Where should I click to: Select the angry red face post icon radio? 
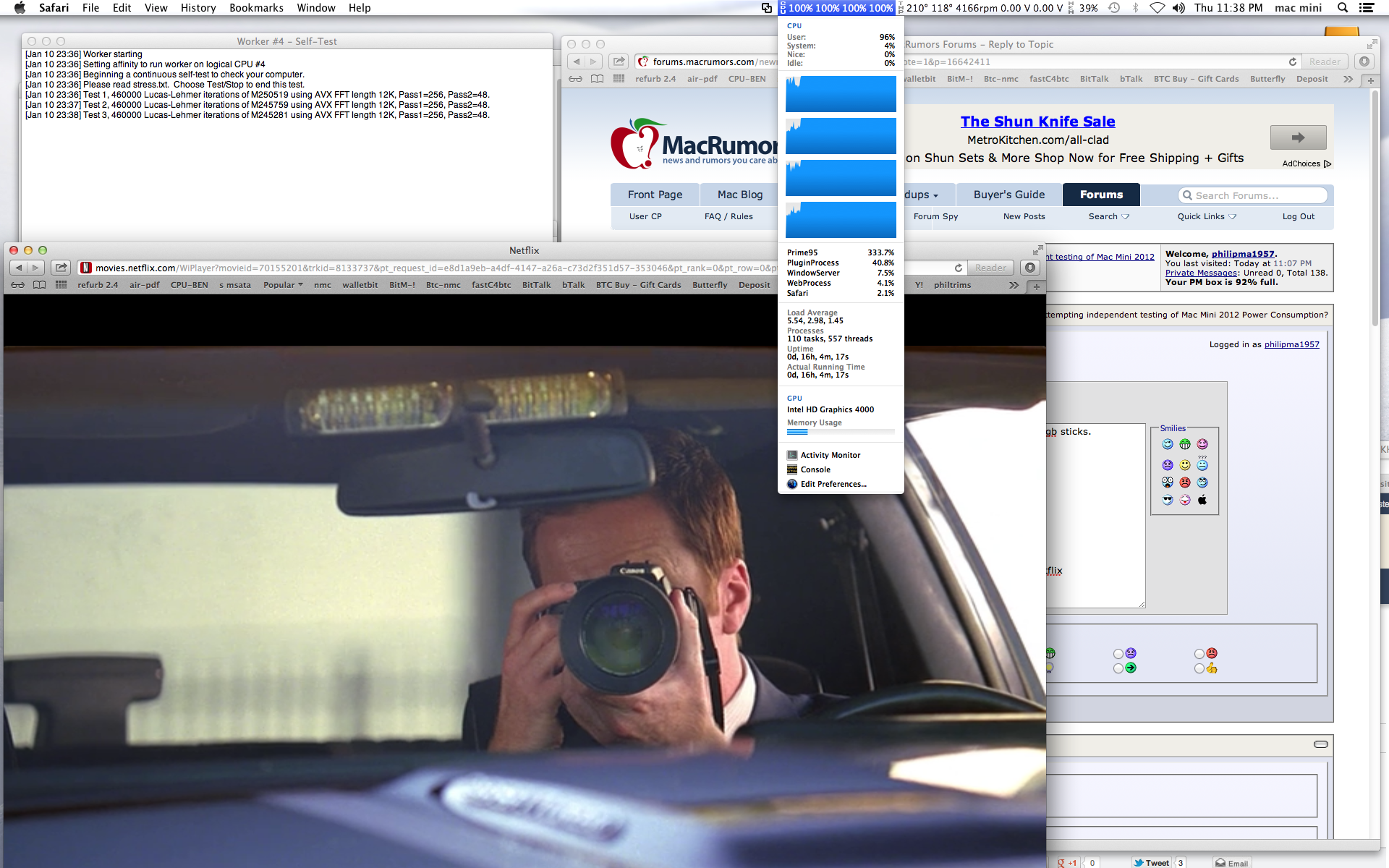point(1199,654)
